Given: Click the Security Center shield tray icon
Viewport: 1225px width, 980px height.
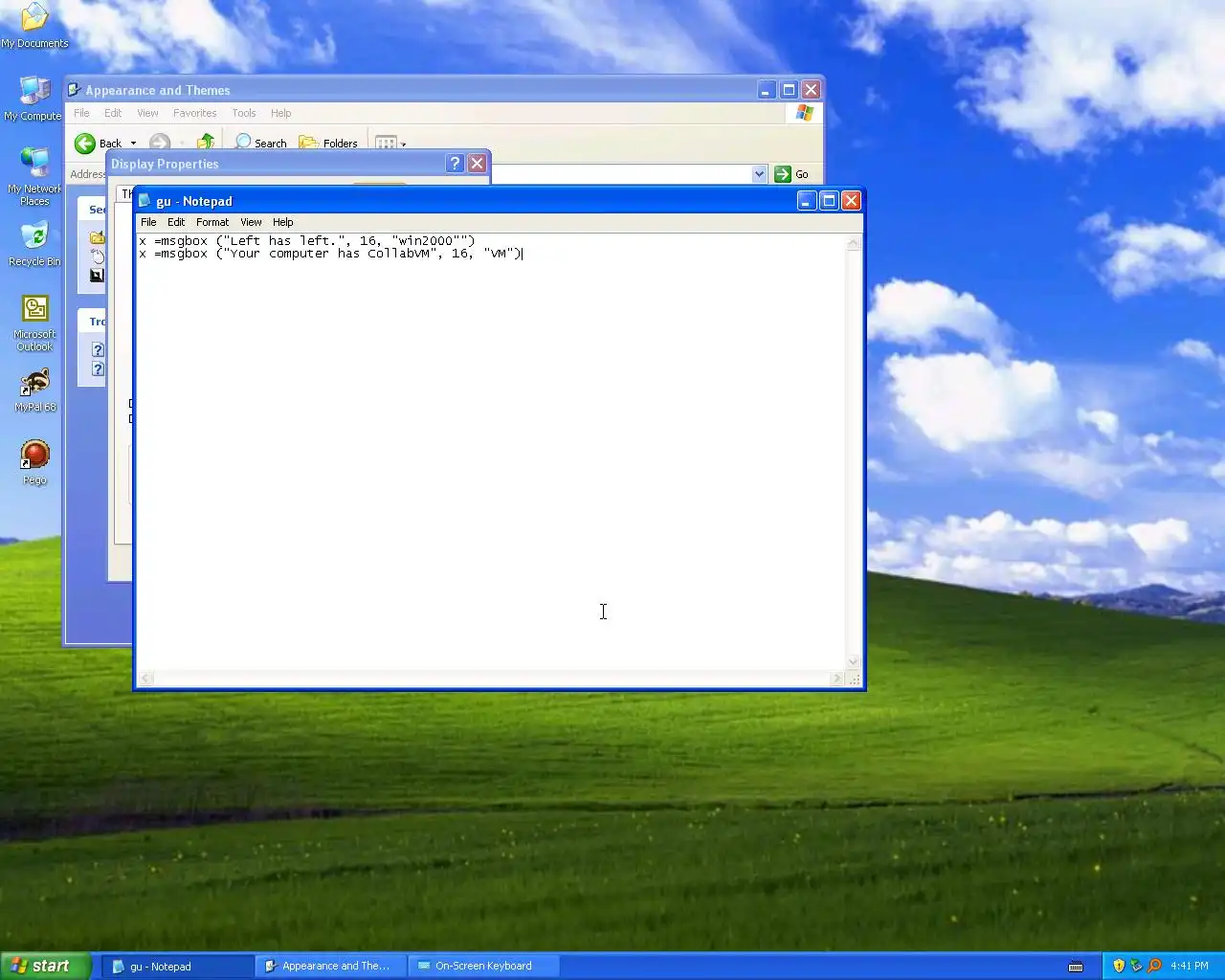Looking at the screenshot, I should click(x=1119, y=966).
